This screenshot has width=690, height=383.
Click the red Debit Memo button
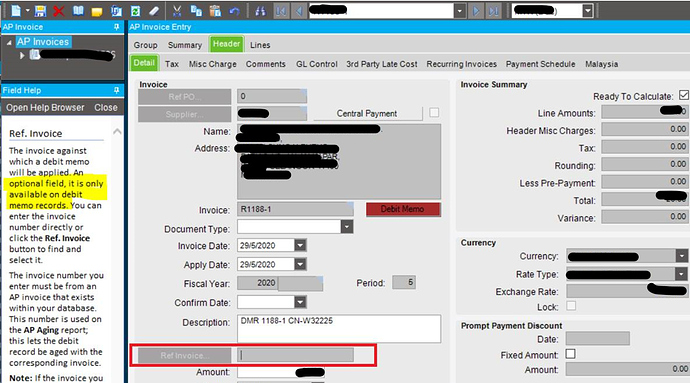tap(403, 209)
